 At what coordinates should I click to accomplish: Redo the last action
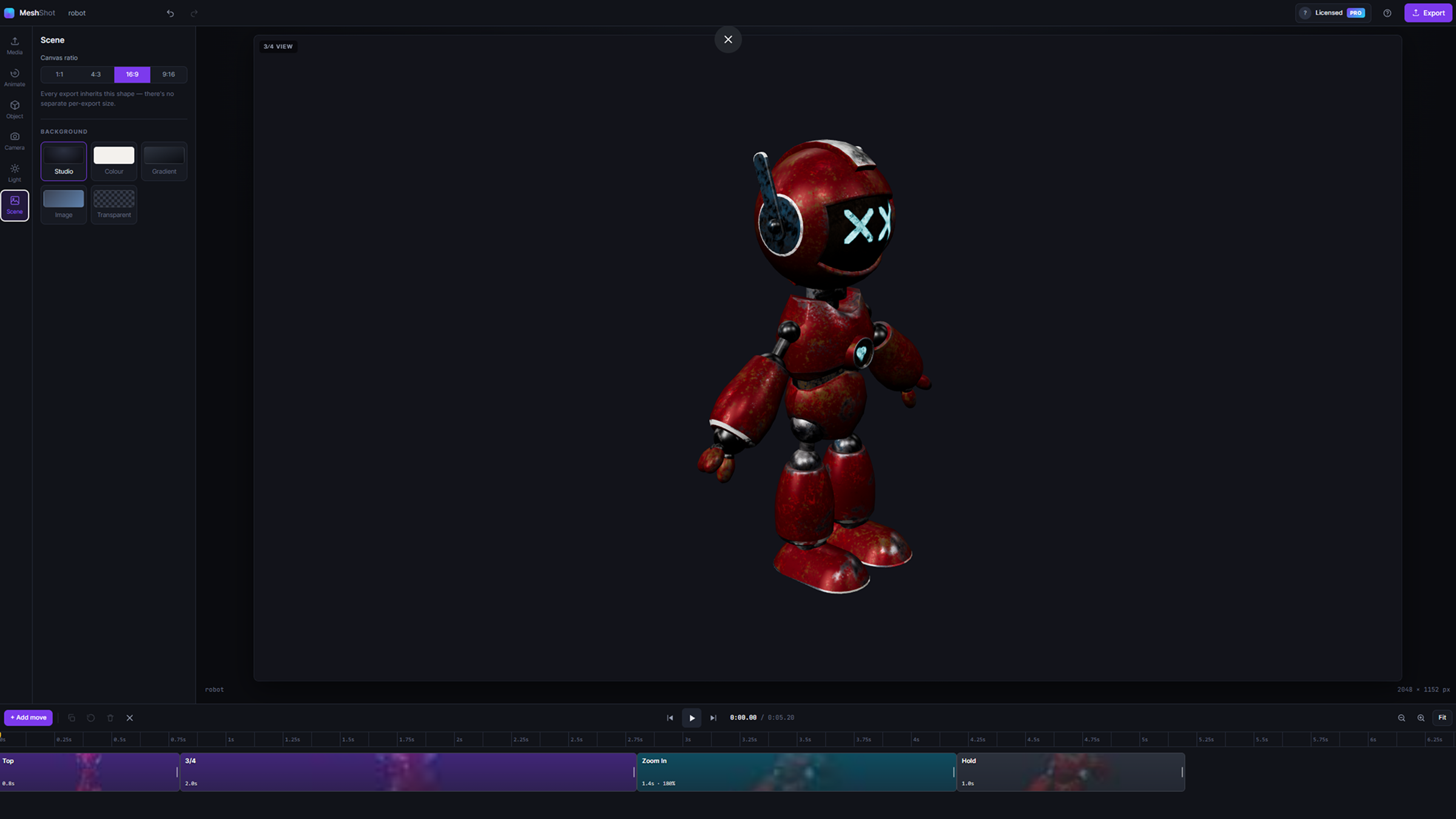194,13
